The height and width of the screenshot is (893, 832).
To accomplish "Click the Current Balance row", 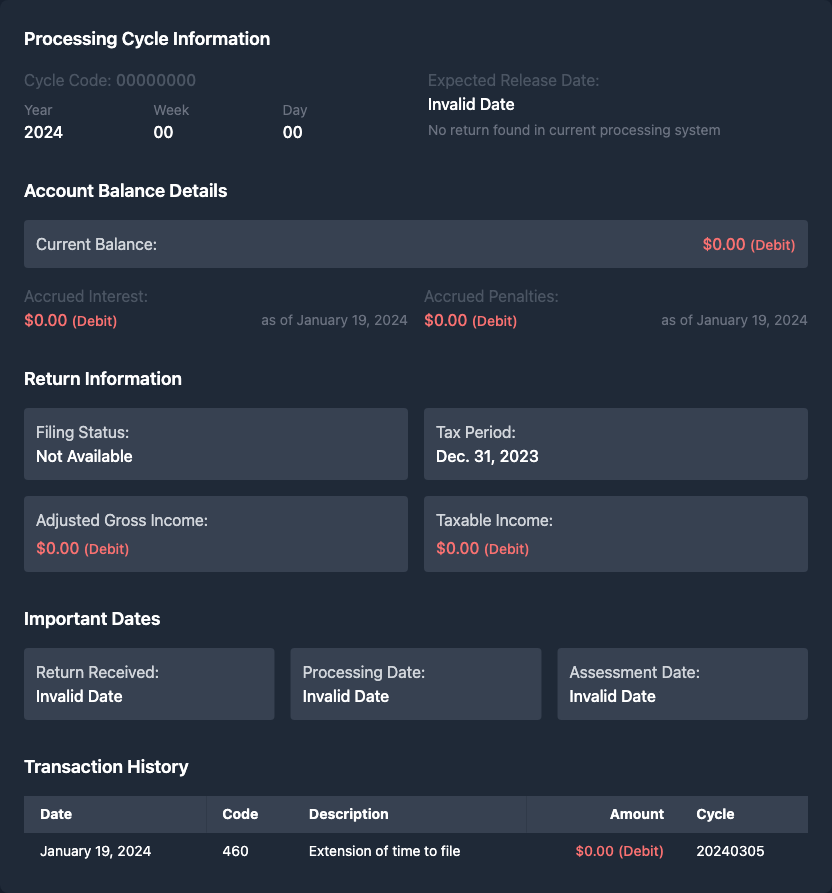I will point(415,244).
